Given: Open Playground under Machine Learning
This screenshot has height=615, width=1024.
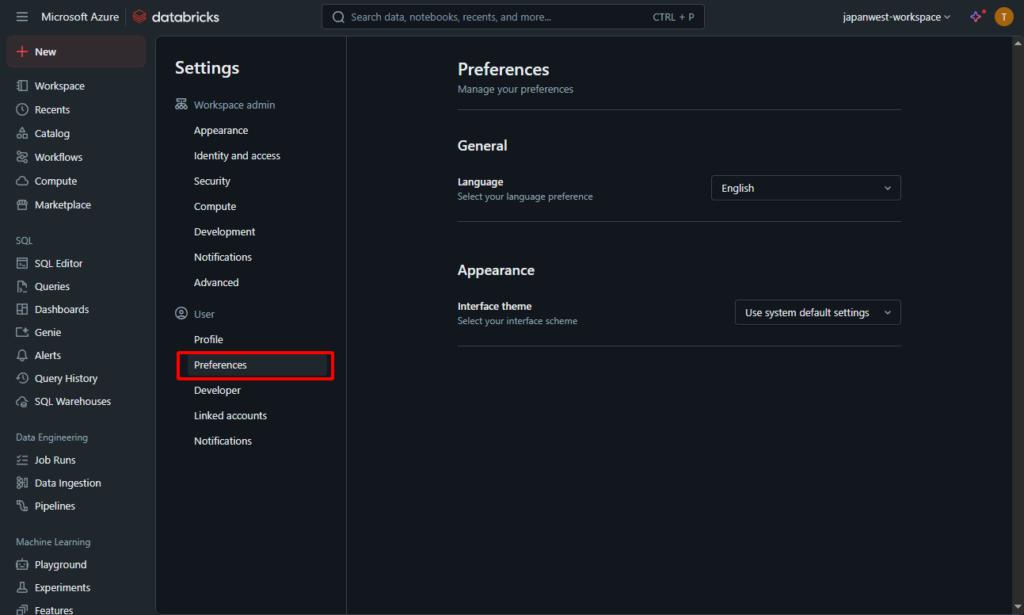Looking at the screenshot, I should pyautogui.click(x=60, y=565).
